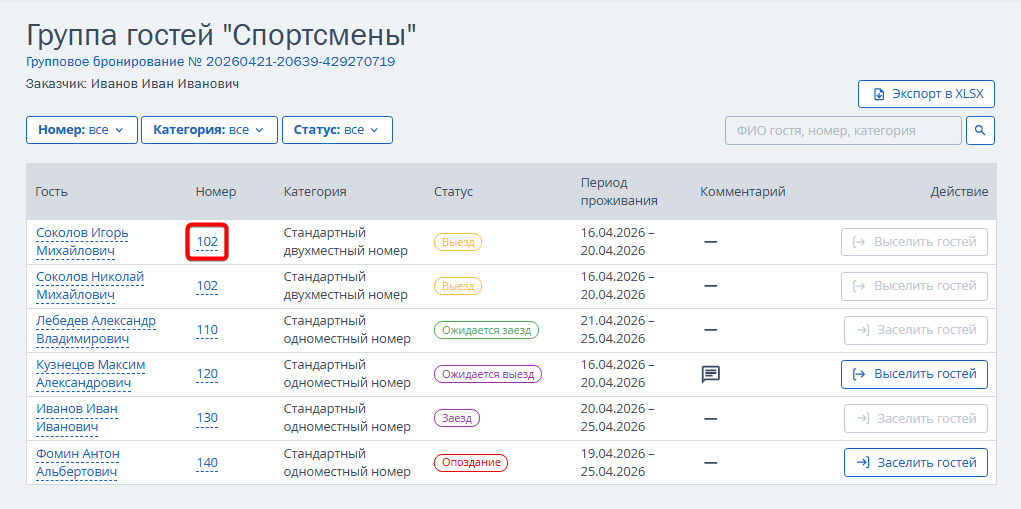This screenshot has width=1021, height=509.
Task: Click period 21.04.2026 – 25.04.2026
Action: coord(617,330)
